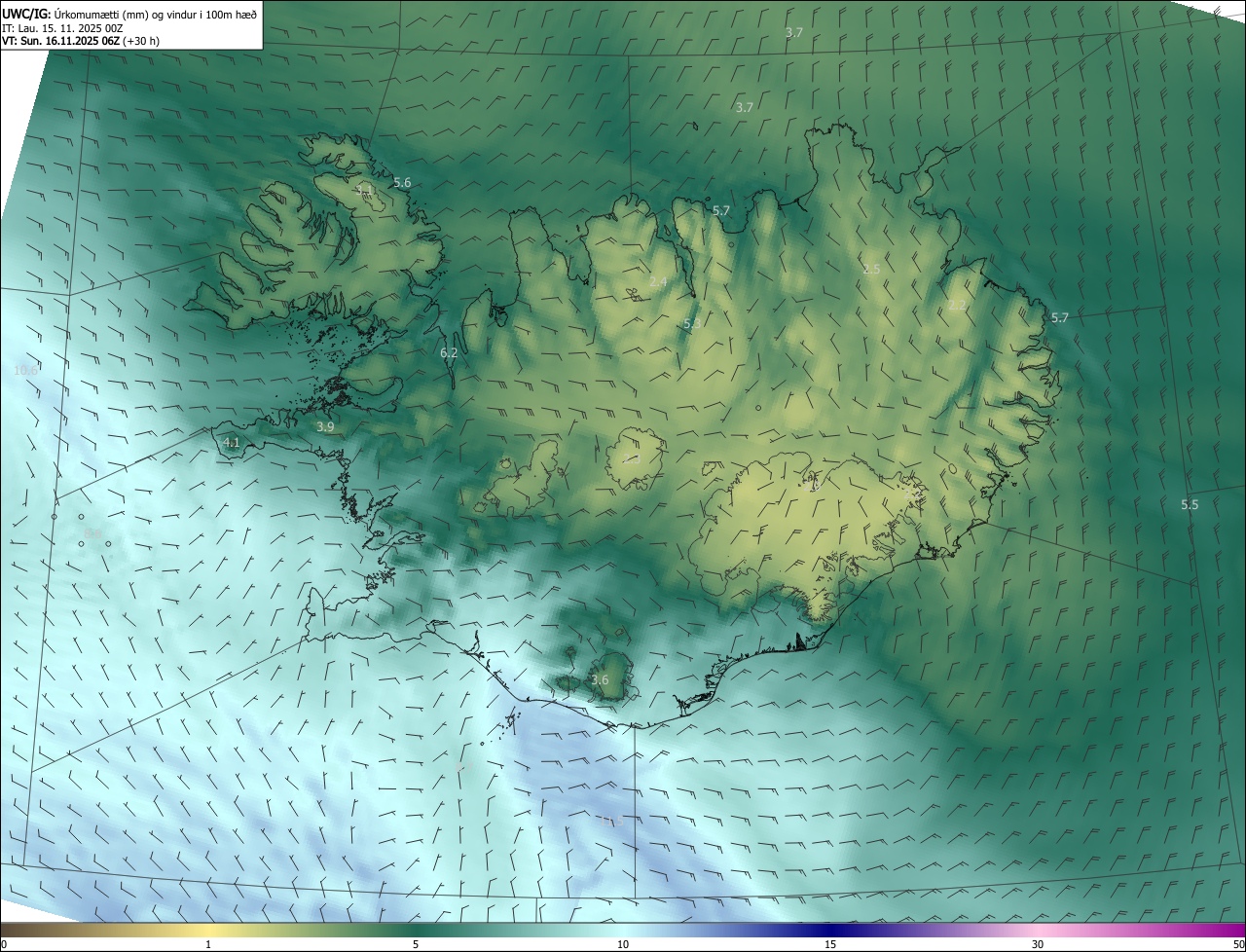Pick the color scale tick labeled 15
This screenshot has height=952, width=1246.
(x=830, y=944)
